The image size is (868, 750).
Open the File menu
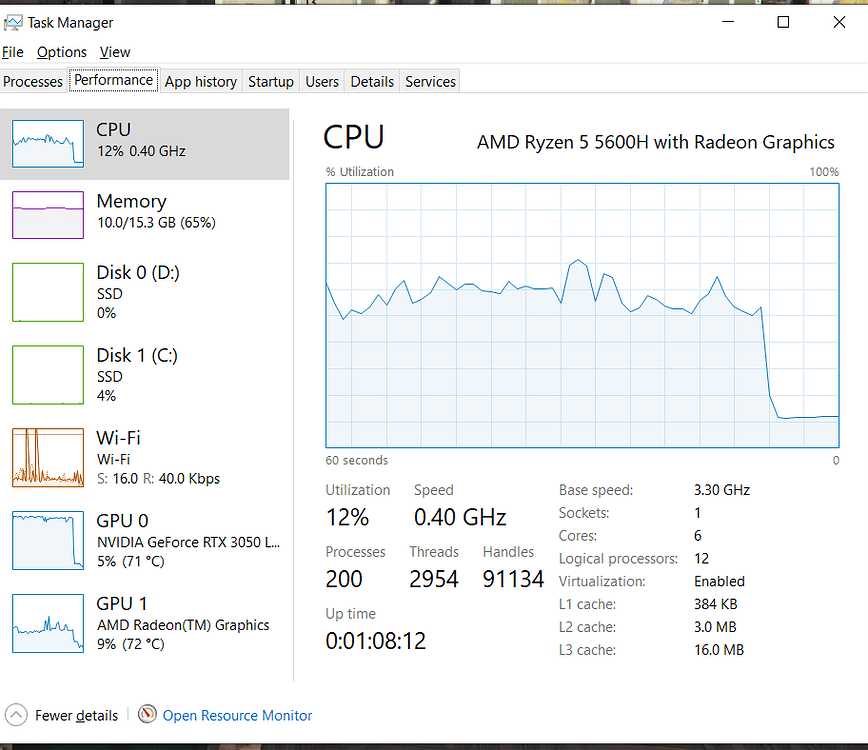[x=12, y=51]
